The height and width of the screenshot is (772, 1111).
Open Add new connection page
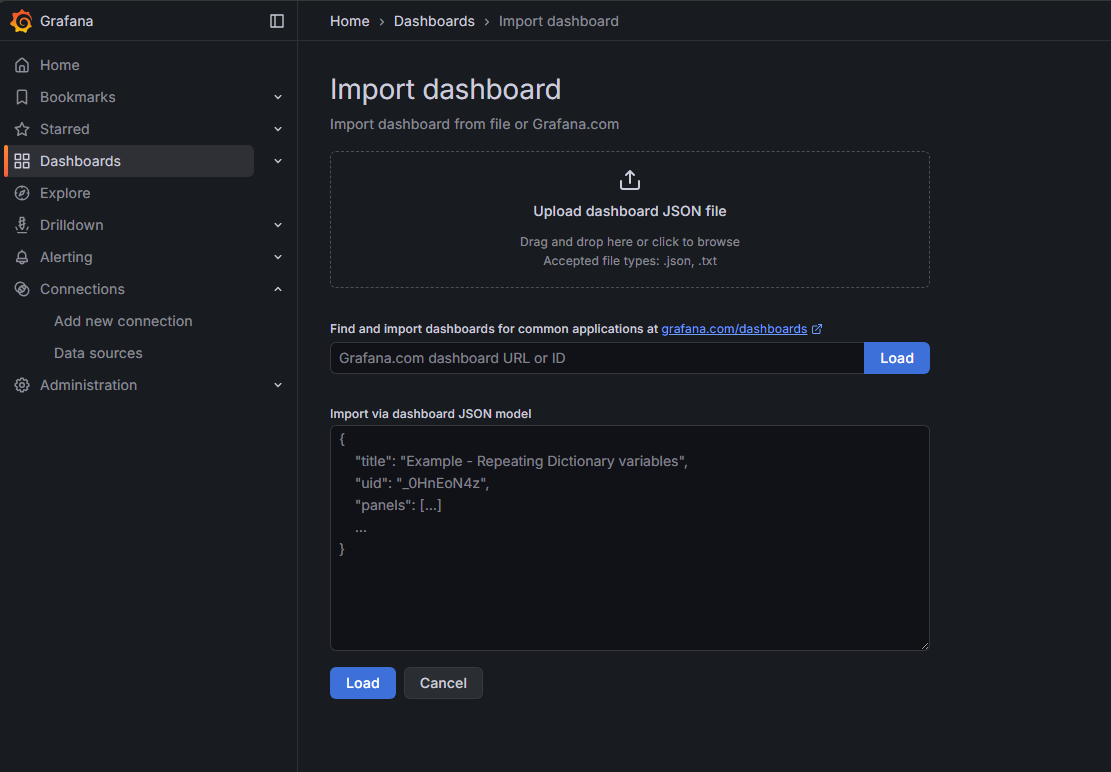(123, 321)
